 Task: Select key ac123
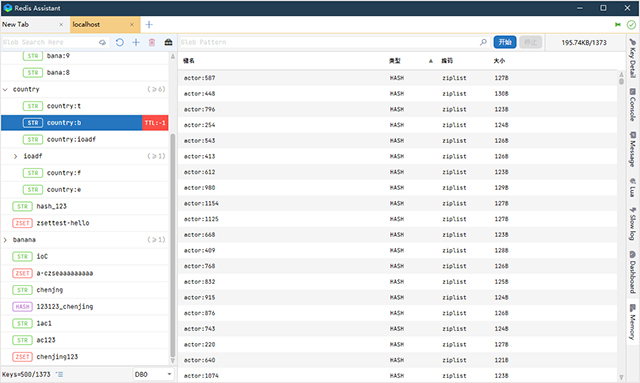84,340
